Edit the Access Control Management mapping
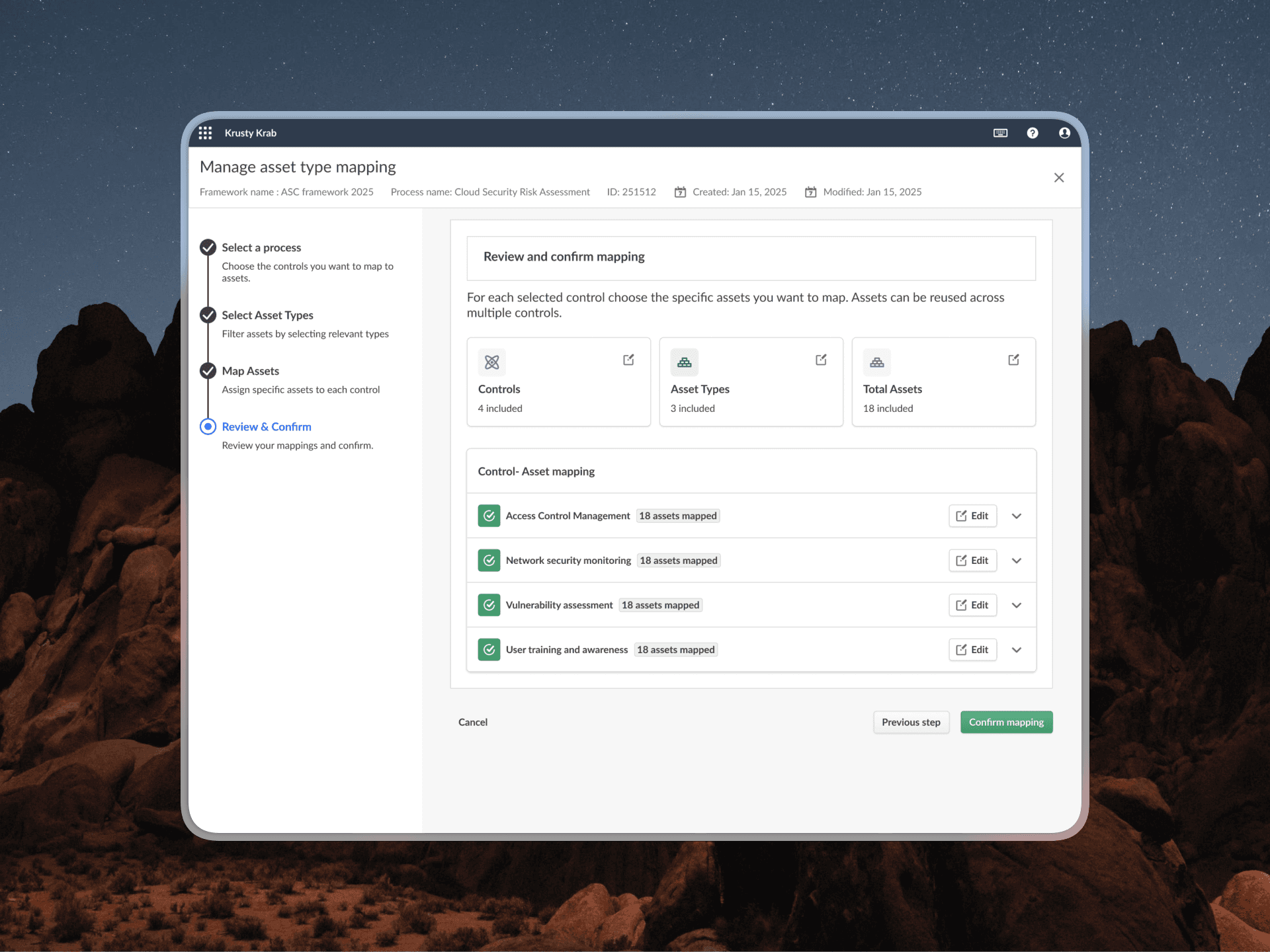The image size is (1270, 952). tap(972, 516)
